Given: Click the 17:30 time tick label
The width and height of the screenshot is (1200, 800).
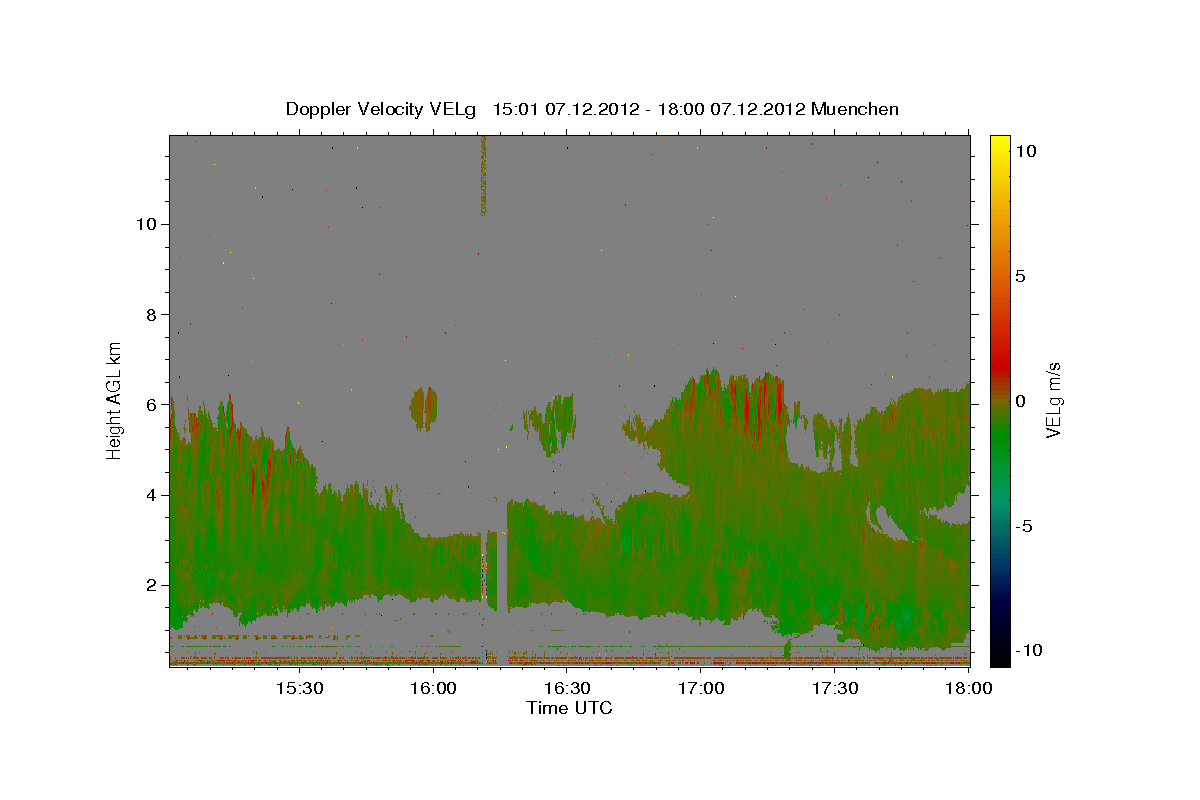Looking at the screenshot, I should pos(835,689).
